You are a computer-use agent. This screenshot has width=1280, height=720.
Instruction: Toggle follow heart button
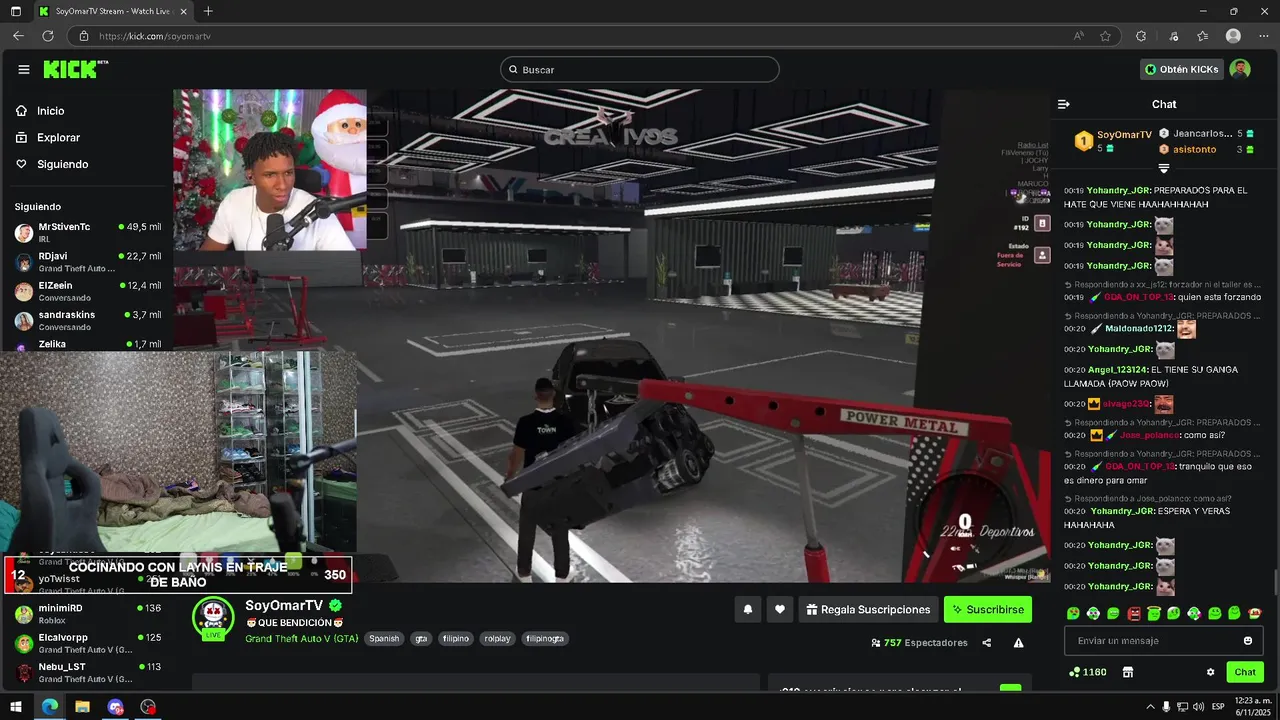pyautogui.click(x=779, y=609)
